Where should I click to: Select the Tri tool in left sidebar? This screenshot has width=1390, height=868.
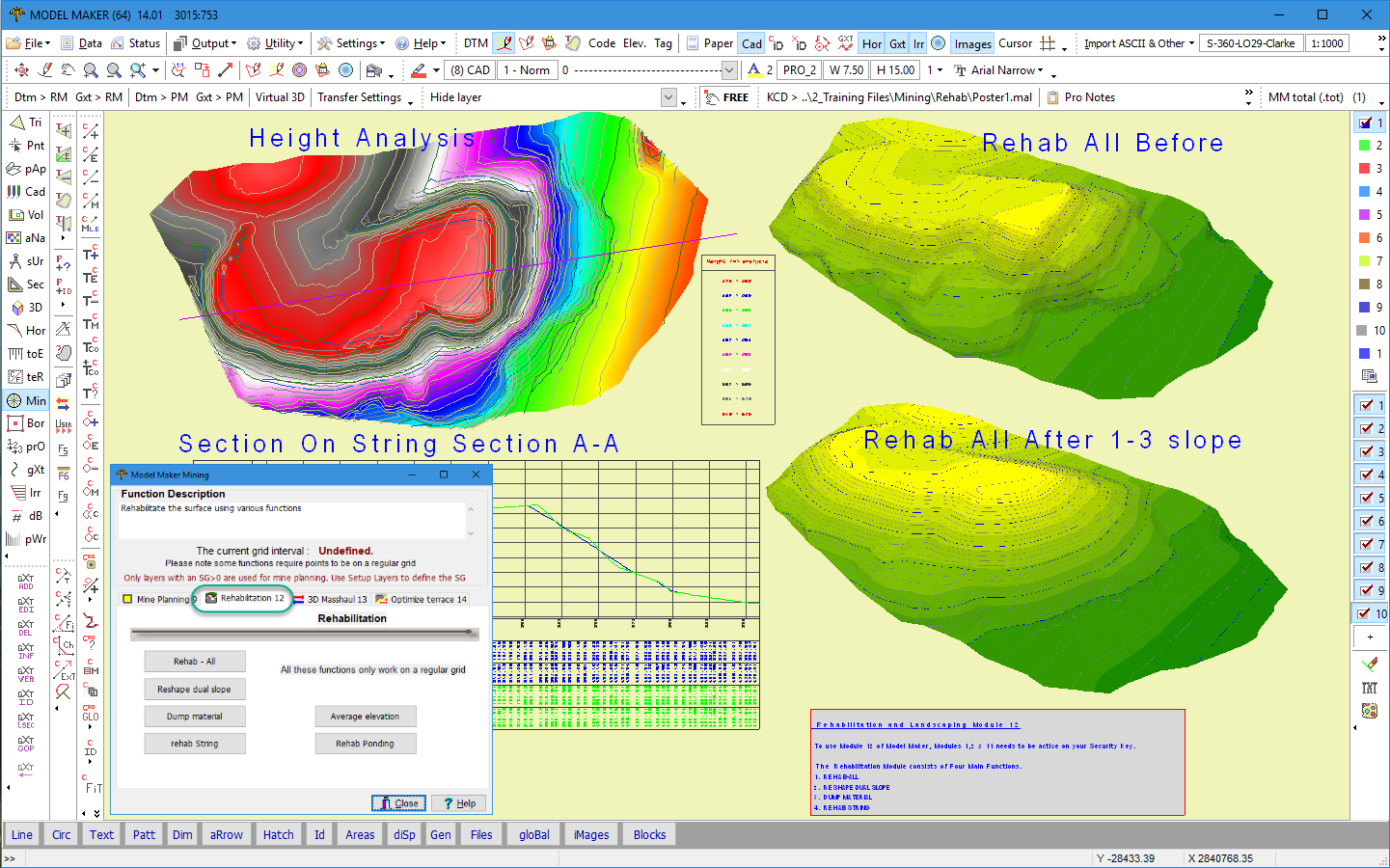click(x=26, y=122)
